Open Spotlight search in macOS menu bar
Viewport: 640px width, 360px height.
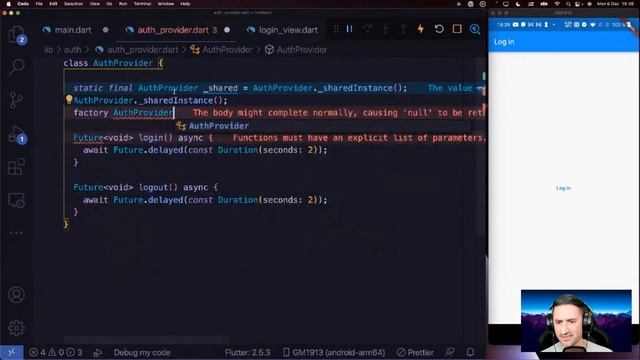(x=568, y=4)
